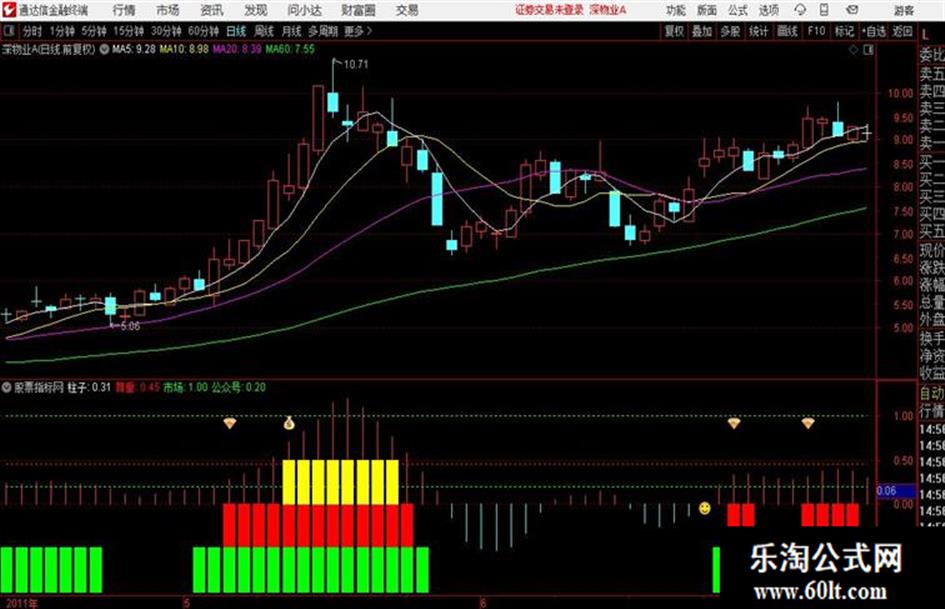Click the MA20: 8.39 indicator value

click(237, 49)
